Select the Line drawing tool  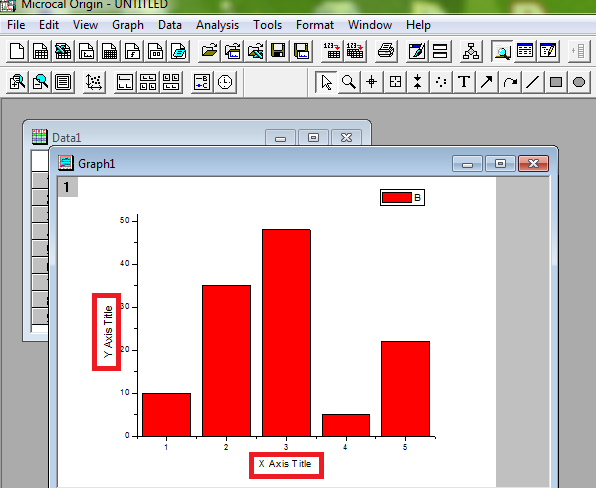[x=533, y=82]
